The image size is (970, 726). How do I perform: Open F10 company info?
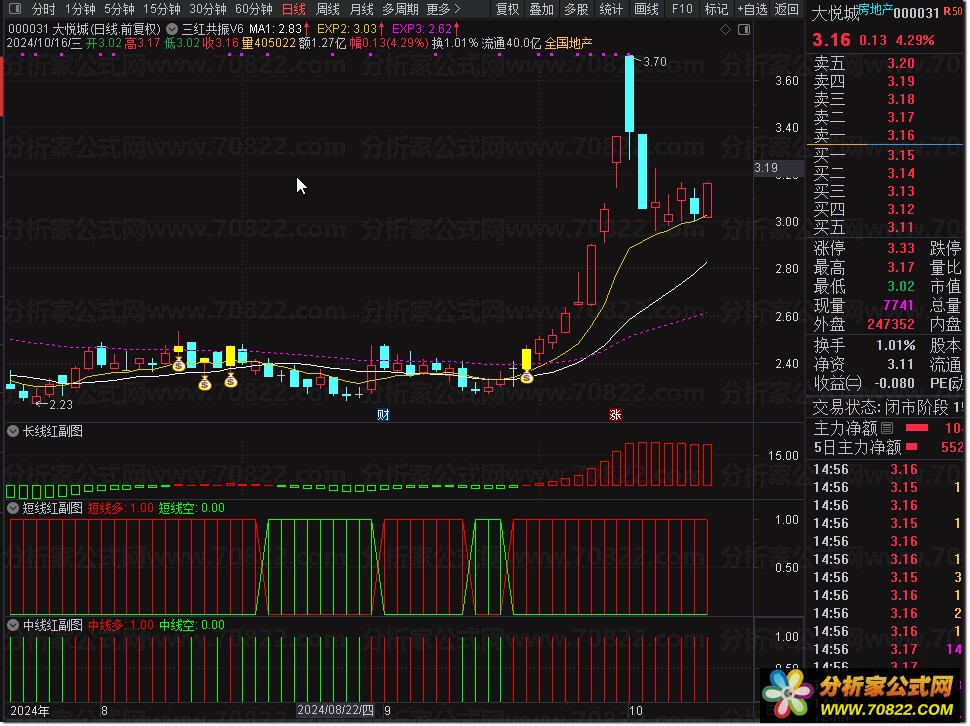coord(682,9)
